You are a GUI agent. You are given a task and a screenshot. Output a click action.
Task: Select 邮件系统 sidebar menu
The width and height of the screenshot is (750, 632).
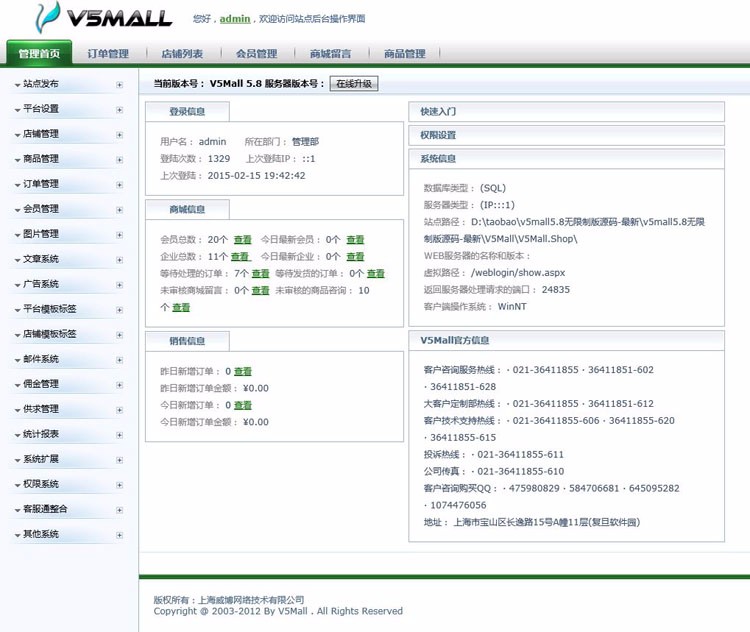[41, 359]
